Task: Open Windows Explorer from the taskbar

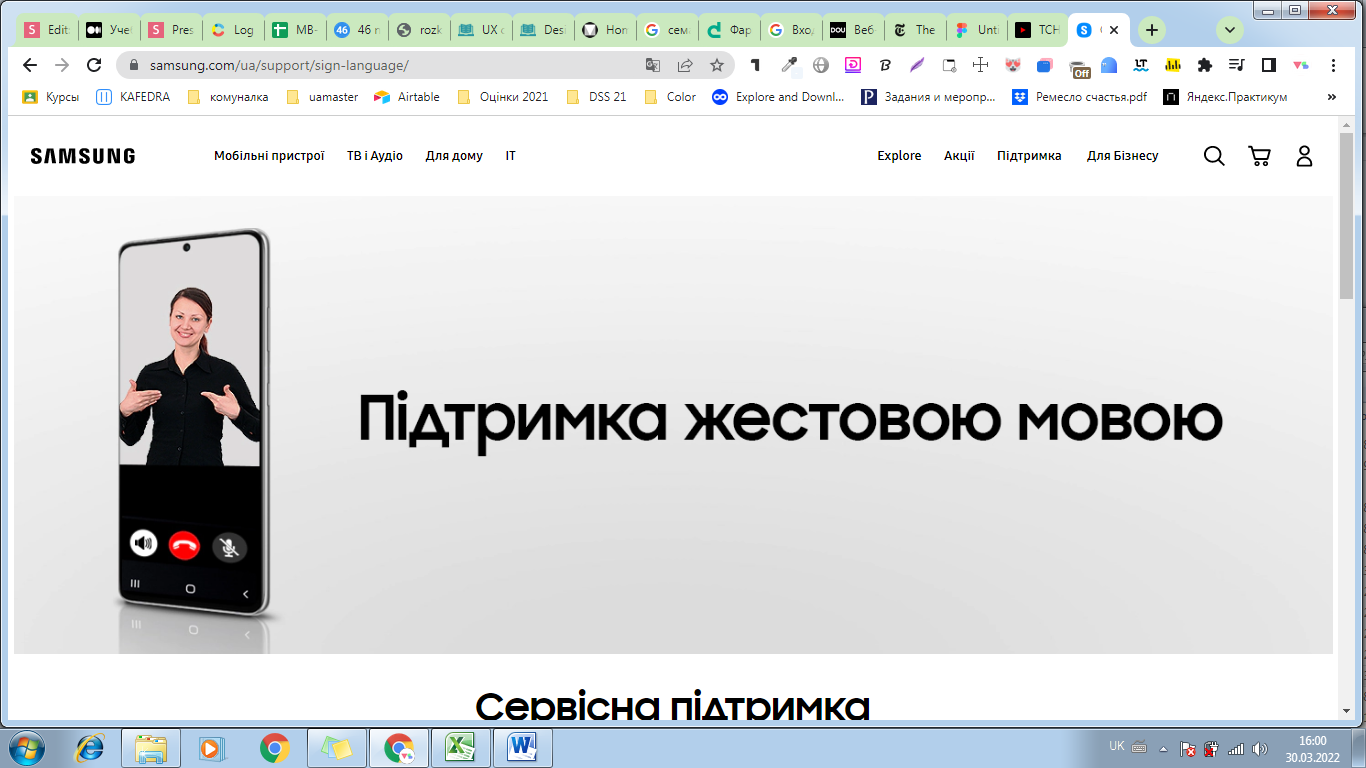Action: click(151, 748)
